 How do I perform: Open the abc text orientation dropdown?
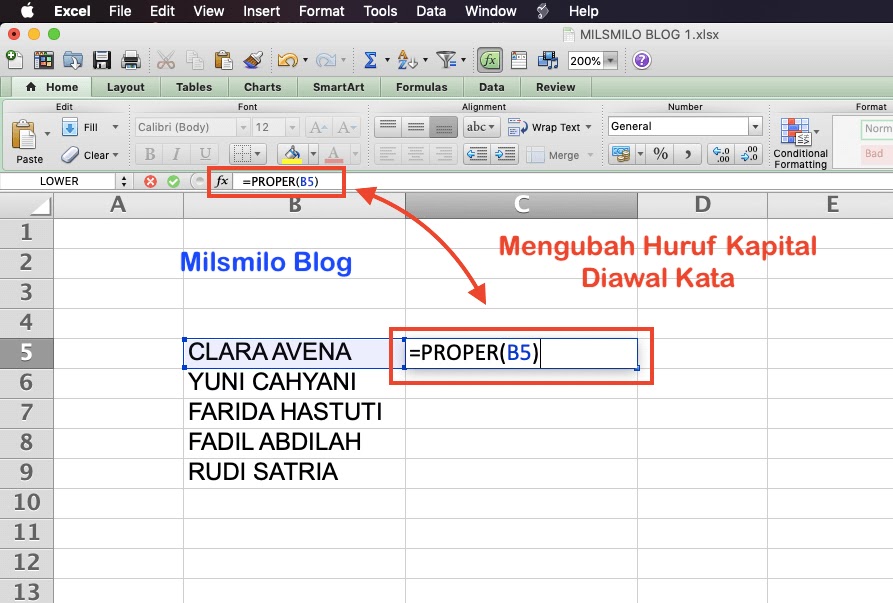(x=481, y=126)
